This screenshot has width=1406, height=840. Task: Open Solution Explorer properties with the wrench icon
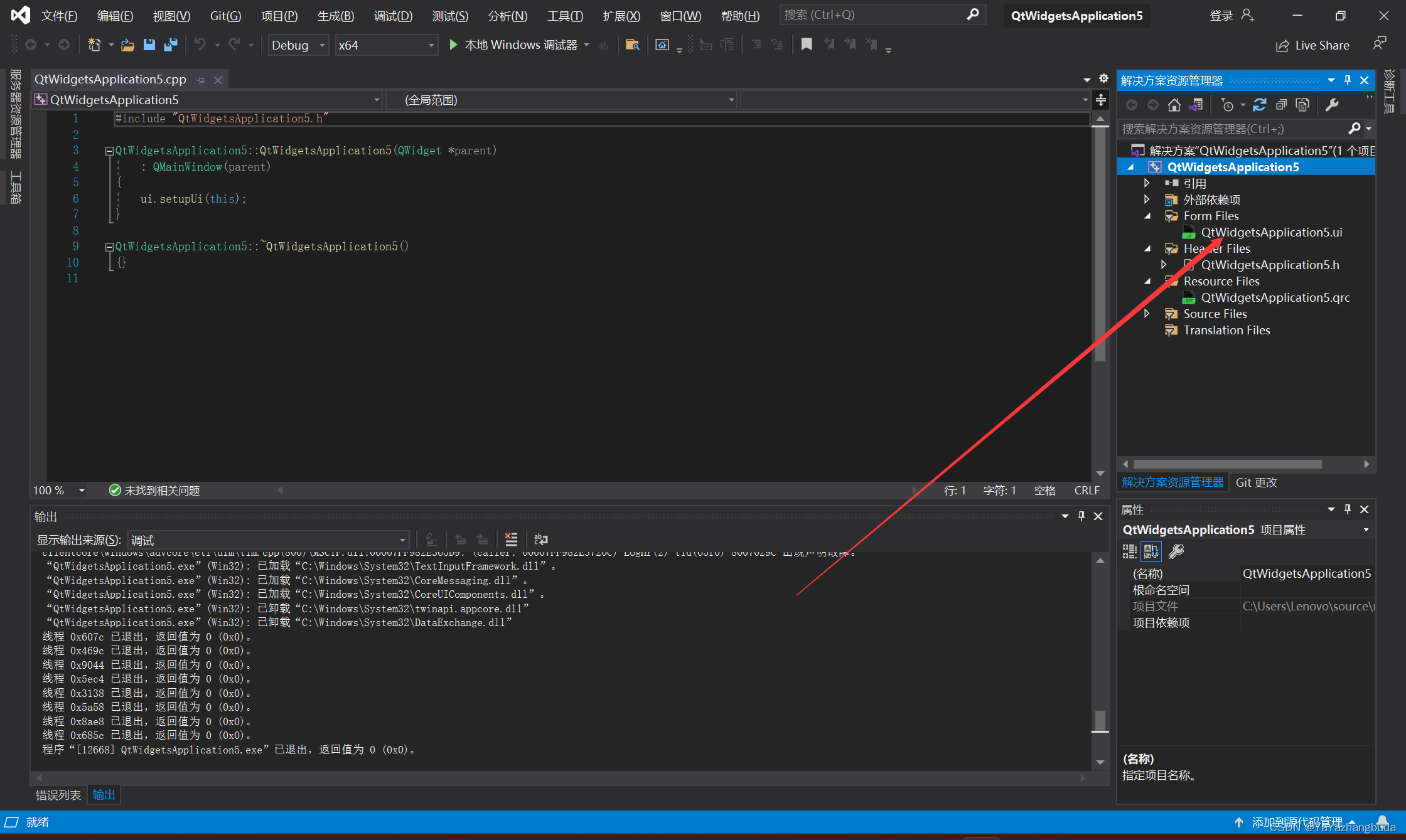click(1333, 104)
